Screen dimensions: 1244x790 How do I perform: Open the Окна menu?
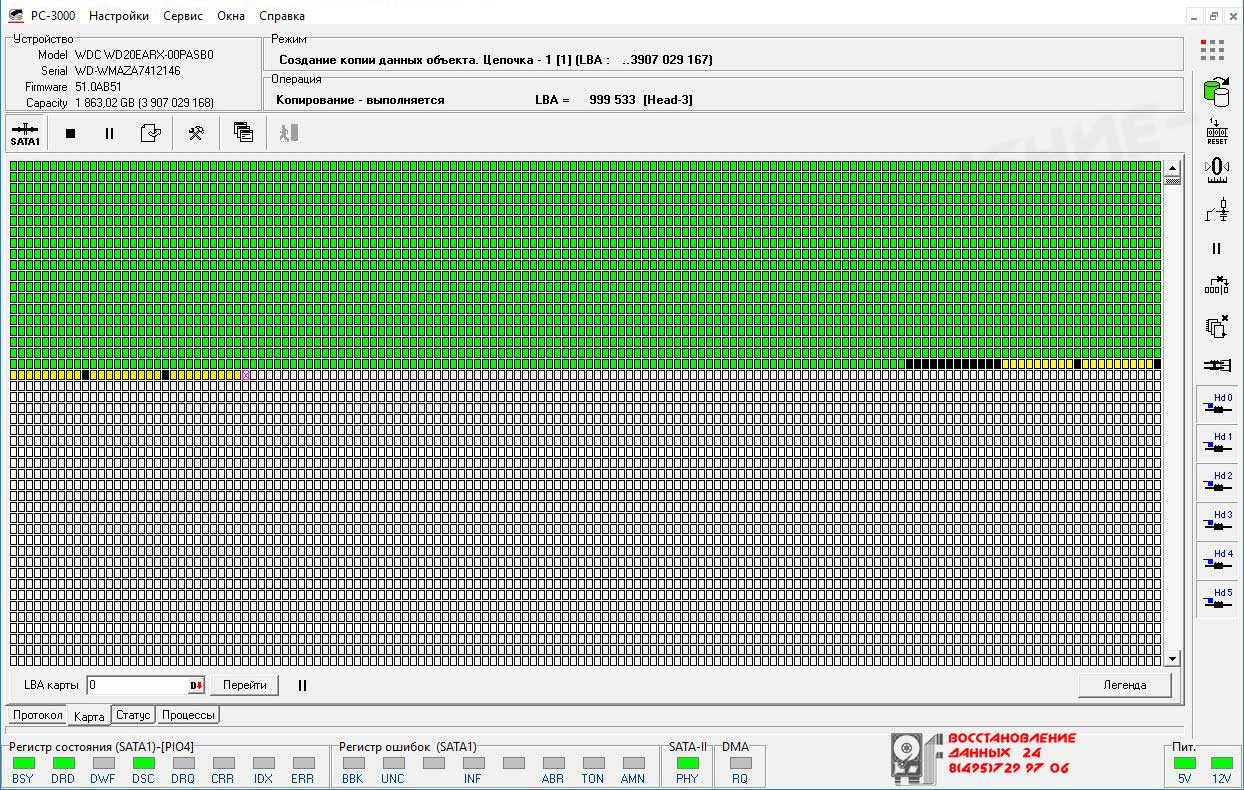[231, 16]
